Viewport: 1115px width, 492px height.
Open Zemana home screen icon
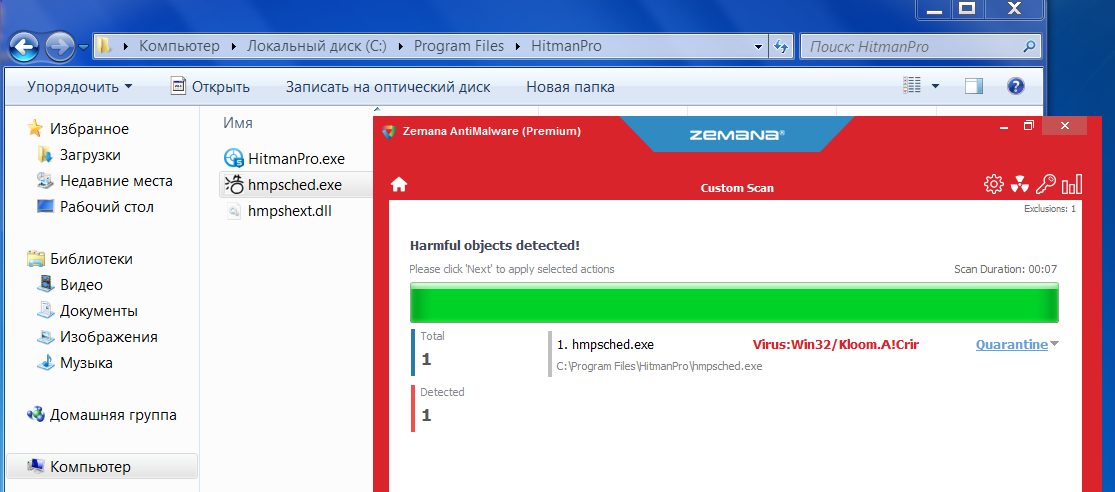(x=399, y=185)
